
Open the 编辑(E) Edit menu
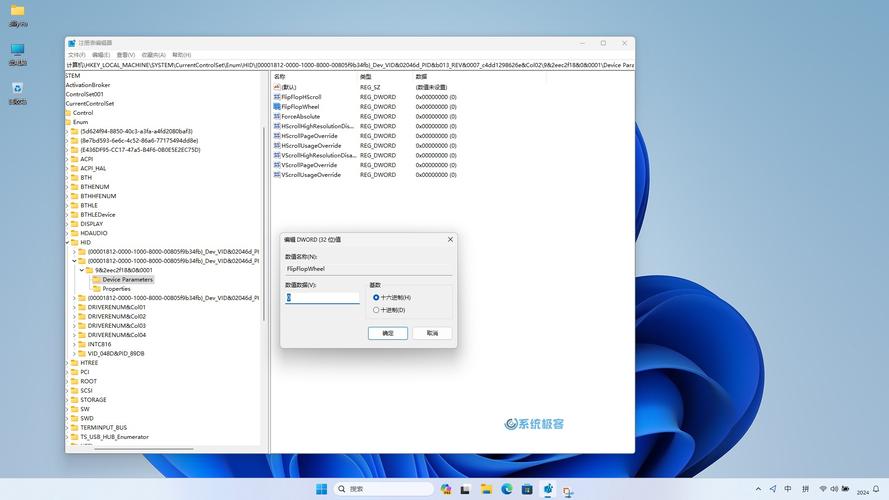coord(101,55)
